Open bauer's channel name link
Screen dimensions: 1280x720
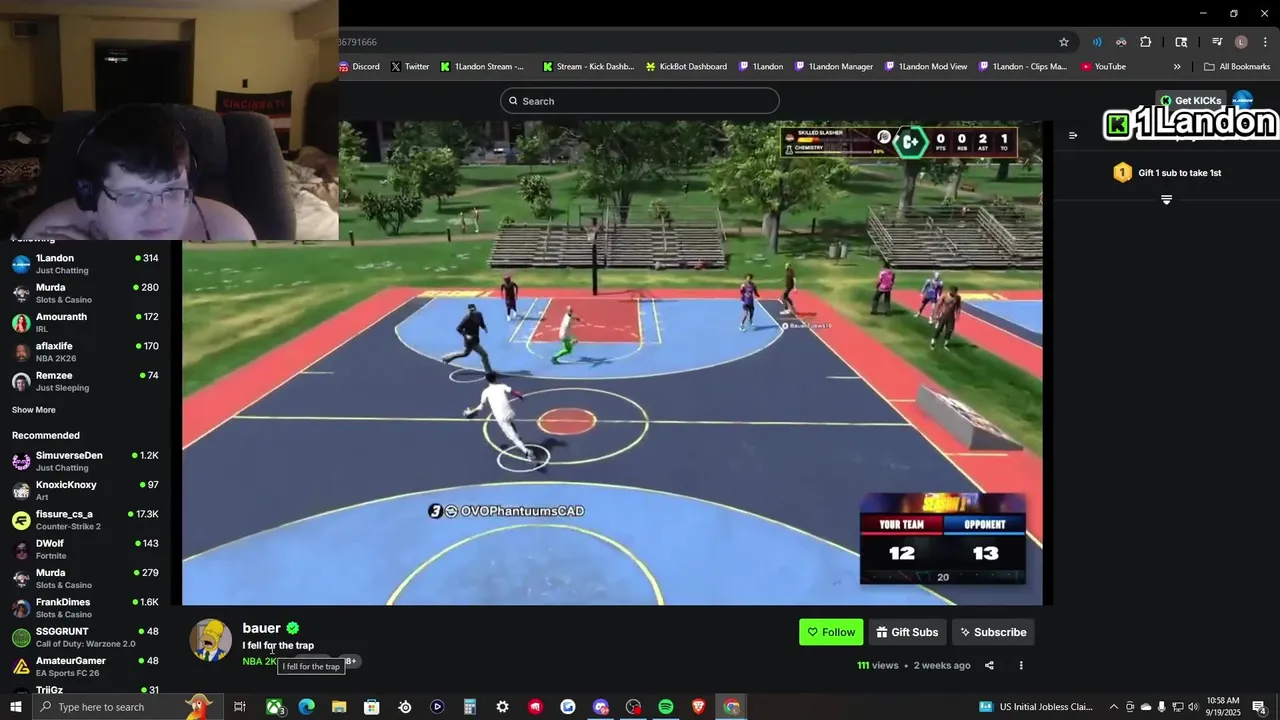[261, 628]
